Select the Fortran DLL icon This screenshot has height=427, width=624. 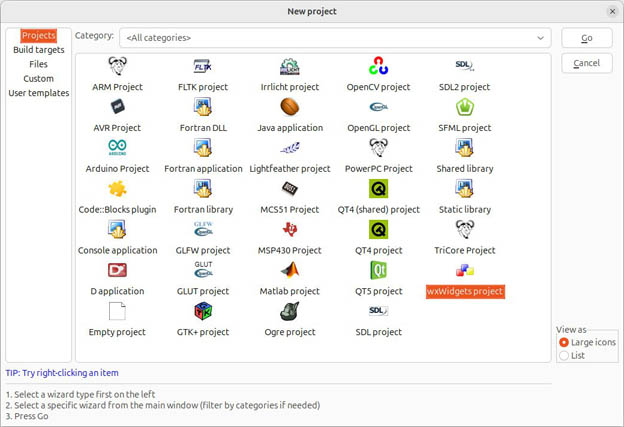(x=203, y=107)
